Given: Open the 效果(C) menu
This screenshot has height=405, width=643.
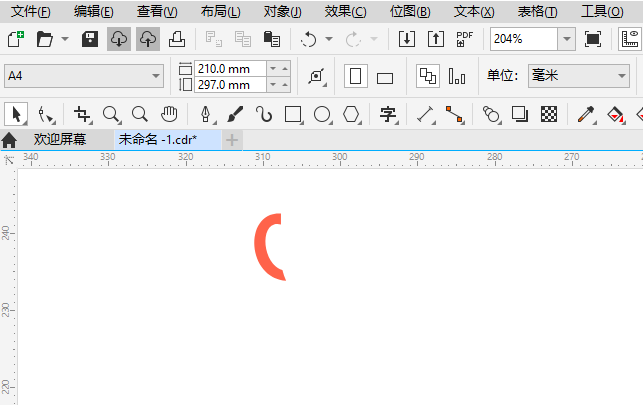Looking at the screenshot, I should pyautogui.click(x=346, y=11).
